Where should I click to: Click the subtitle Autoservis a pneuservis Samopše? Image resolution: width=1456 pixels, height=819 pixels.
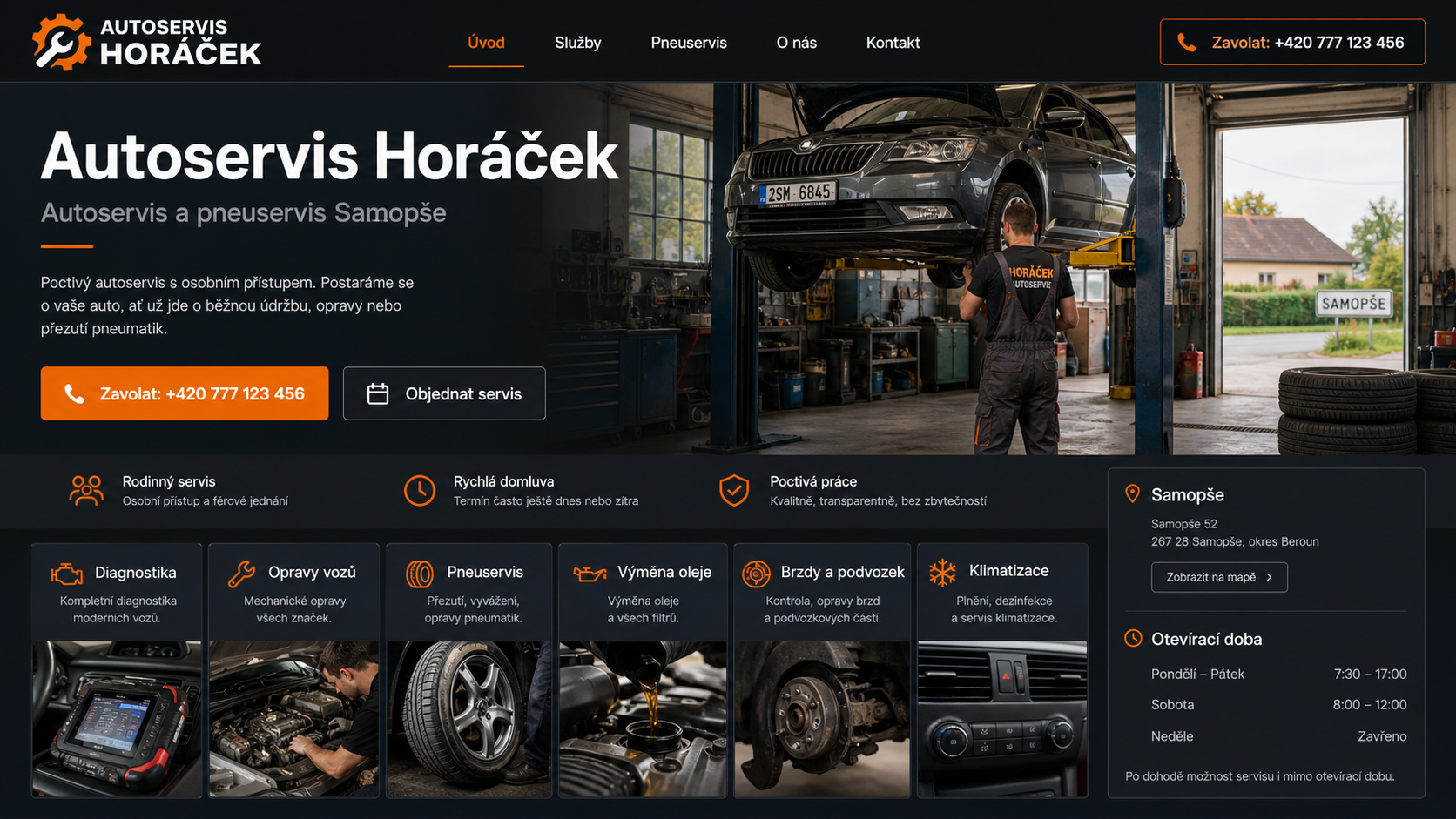[244, 212]
